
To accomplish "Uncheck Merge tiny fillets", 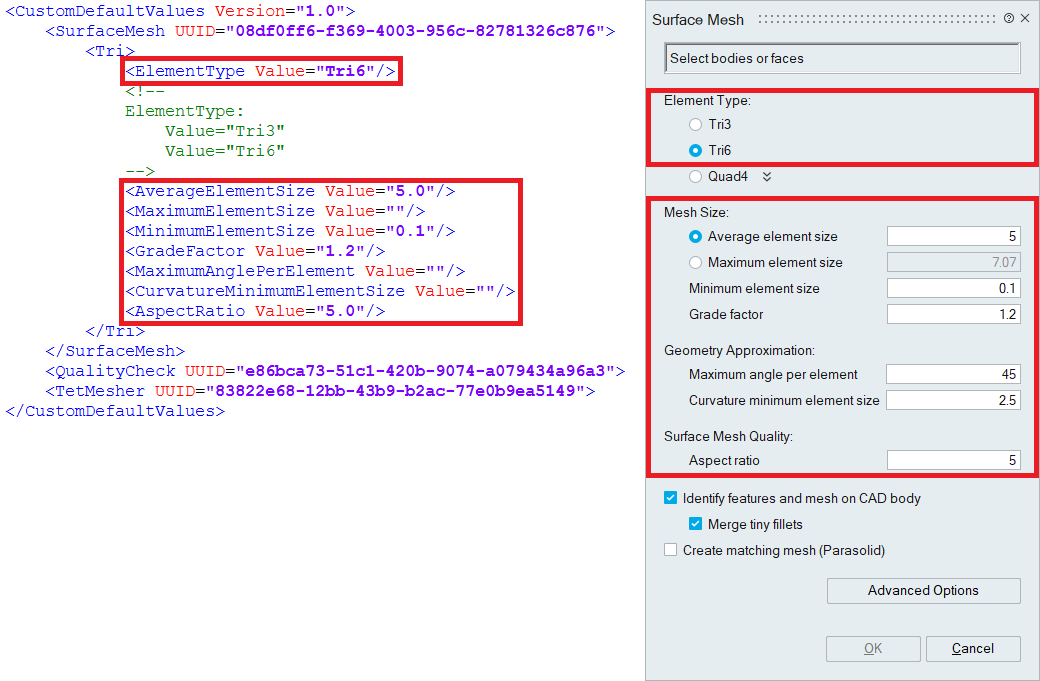I will point(696,524).
